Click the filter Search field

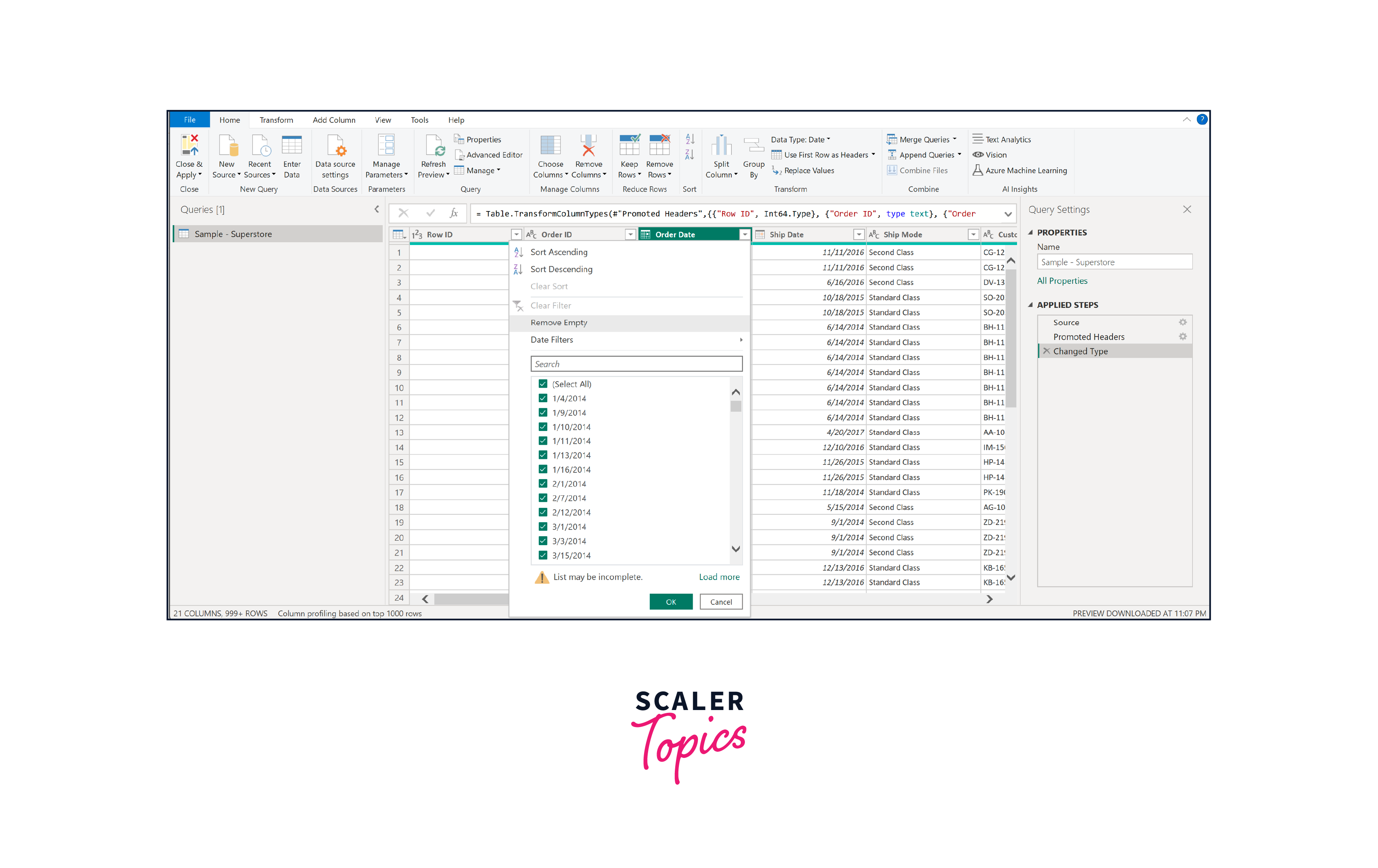[636, 364]
